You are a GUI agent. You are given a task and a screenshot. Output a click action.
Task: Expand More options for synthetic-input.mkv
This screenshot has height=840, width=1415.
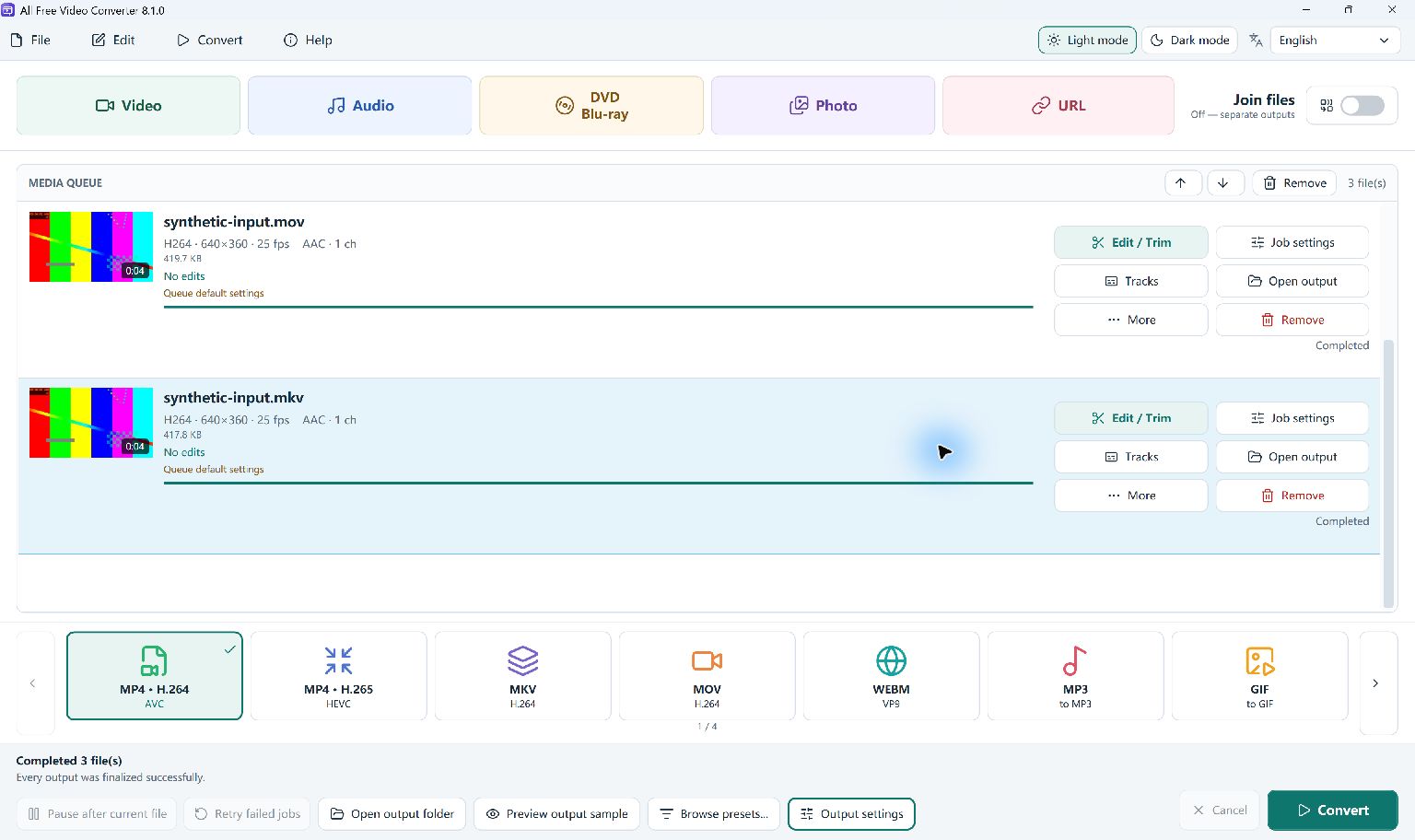coord(1130,496)
